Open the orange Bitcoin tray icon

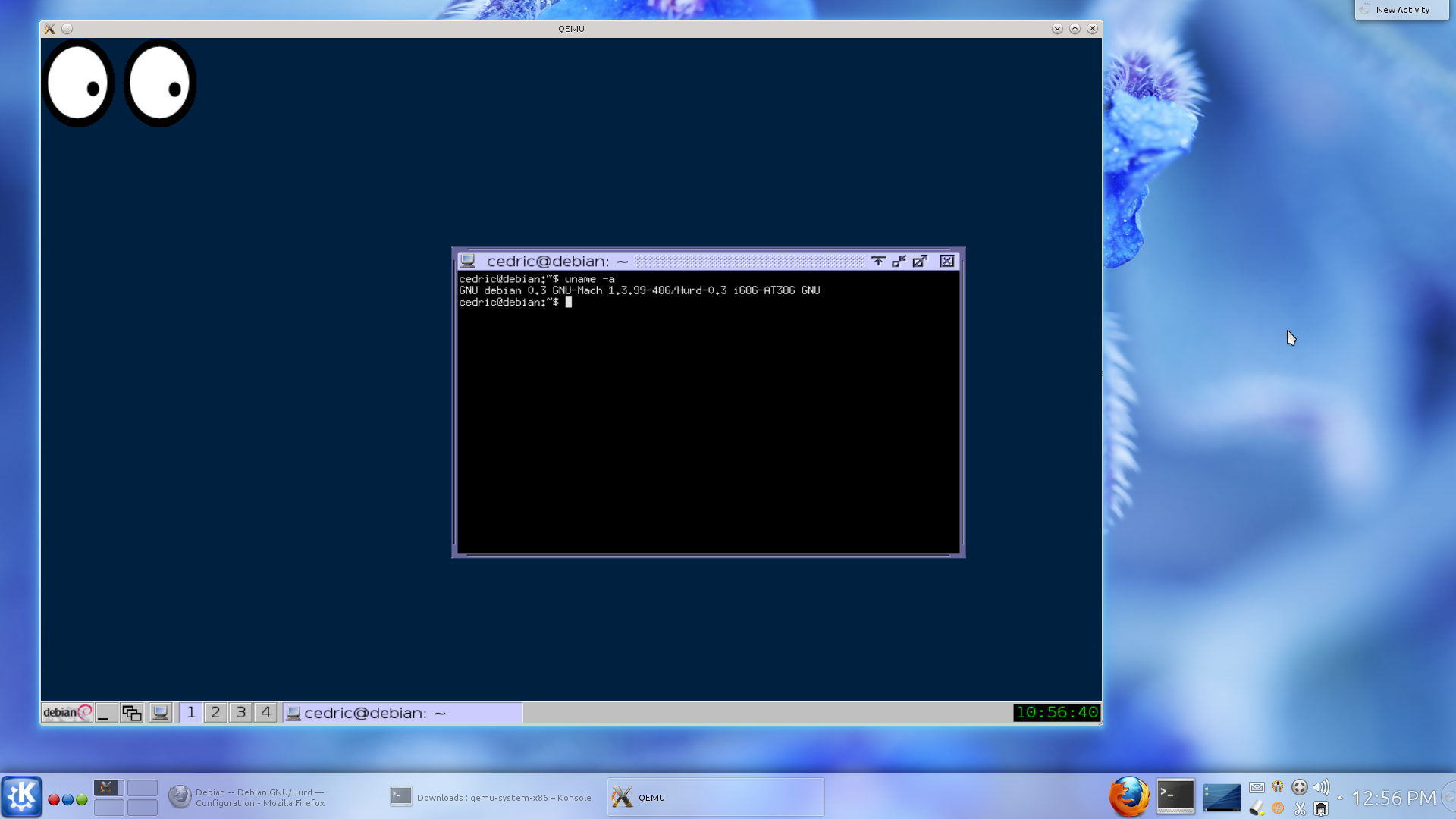point(1278,808)
